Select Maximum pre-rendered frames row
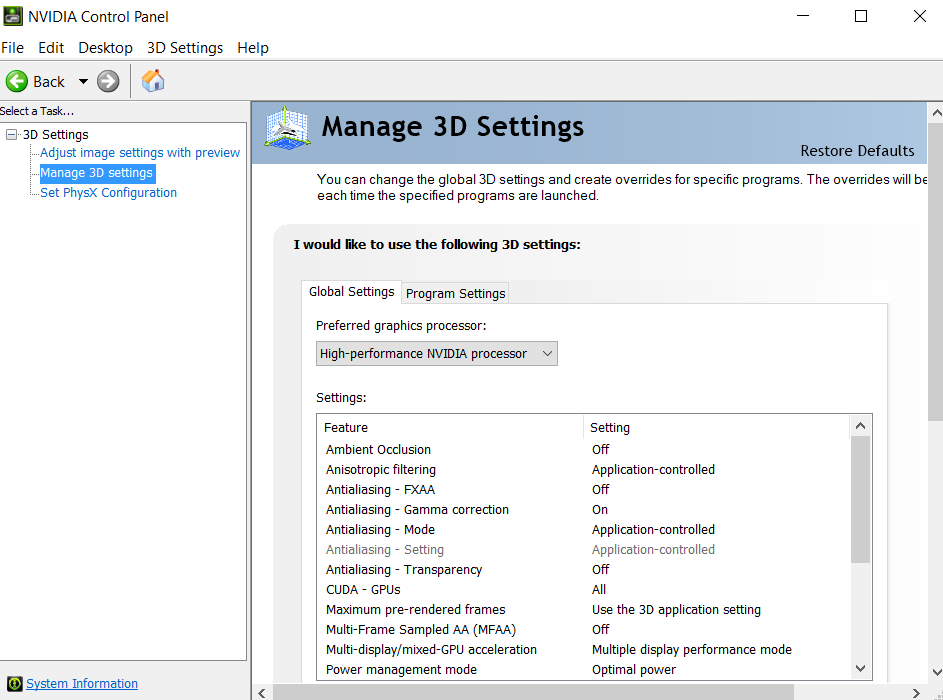 click(x=583, y=610)
